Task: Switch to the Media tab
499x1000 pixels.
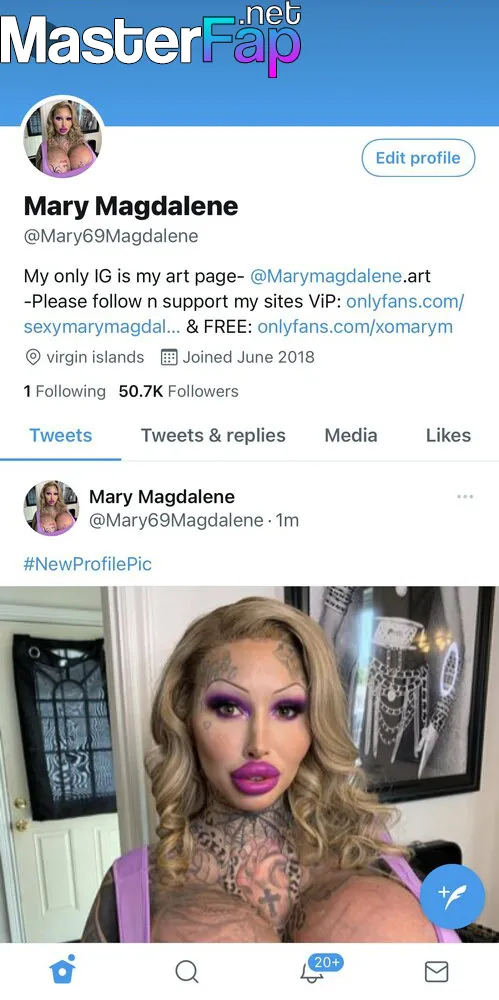Action: [351, 436]
